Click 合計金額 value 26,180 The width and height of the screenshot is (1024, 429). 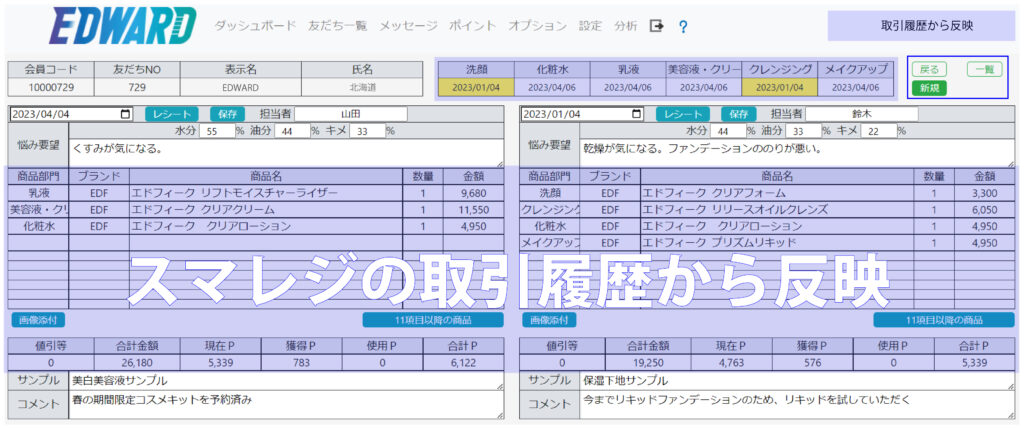(x=137, y=362)
